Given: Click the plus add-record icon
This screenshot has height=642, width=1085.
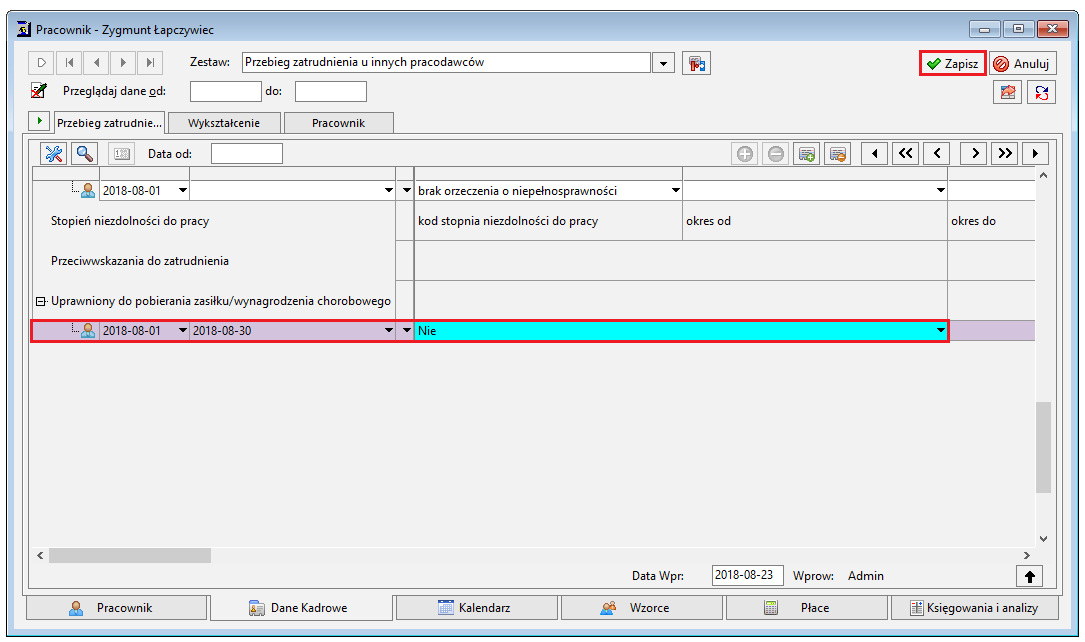Looking at the screenshot, I should click(x=745, y=154).
